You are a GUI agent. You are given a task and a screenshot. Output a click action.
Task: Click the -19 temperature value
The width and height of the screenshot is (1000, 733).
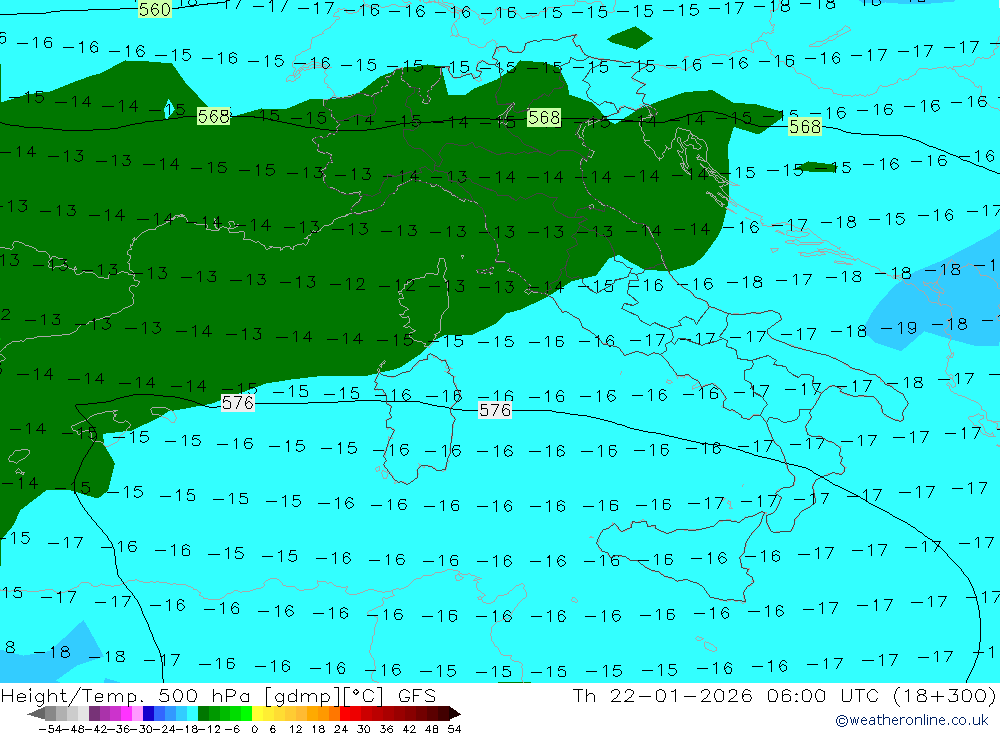click(898, 328)
